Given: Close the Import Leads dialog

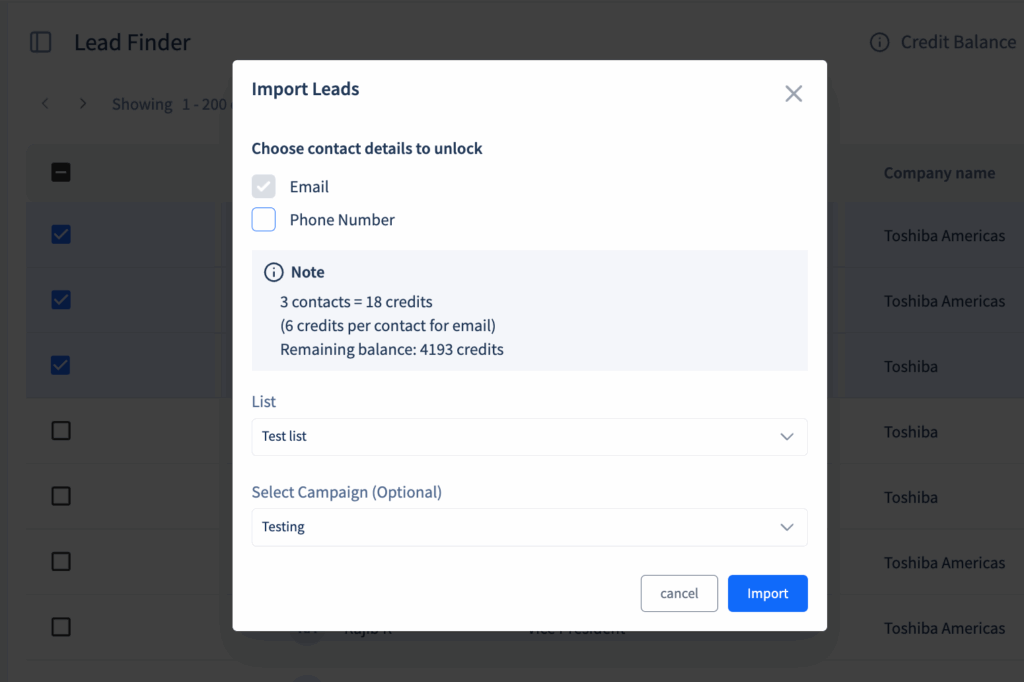Looking at the screenshot, I should point(793,94).
